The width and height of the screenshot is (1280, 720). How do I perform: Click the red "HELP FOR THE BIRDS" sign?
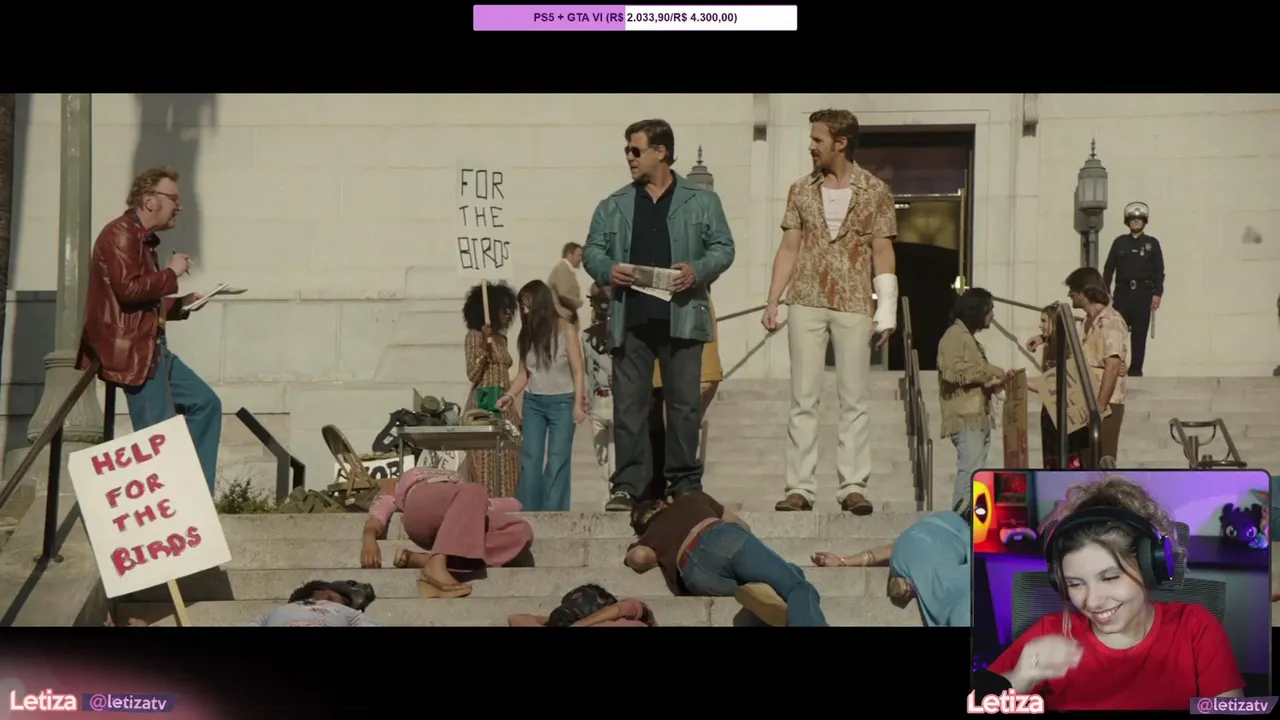(x=149, y=506)
